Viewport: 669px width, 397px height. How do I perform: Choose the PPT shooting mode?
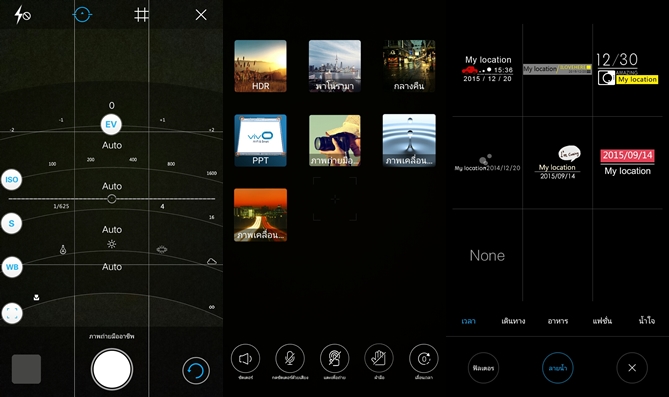click(x=260, y=140)
